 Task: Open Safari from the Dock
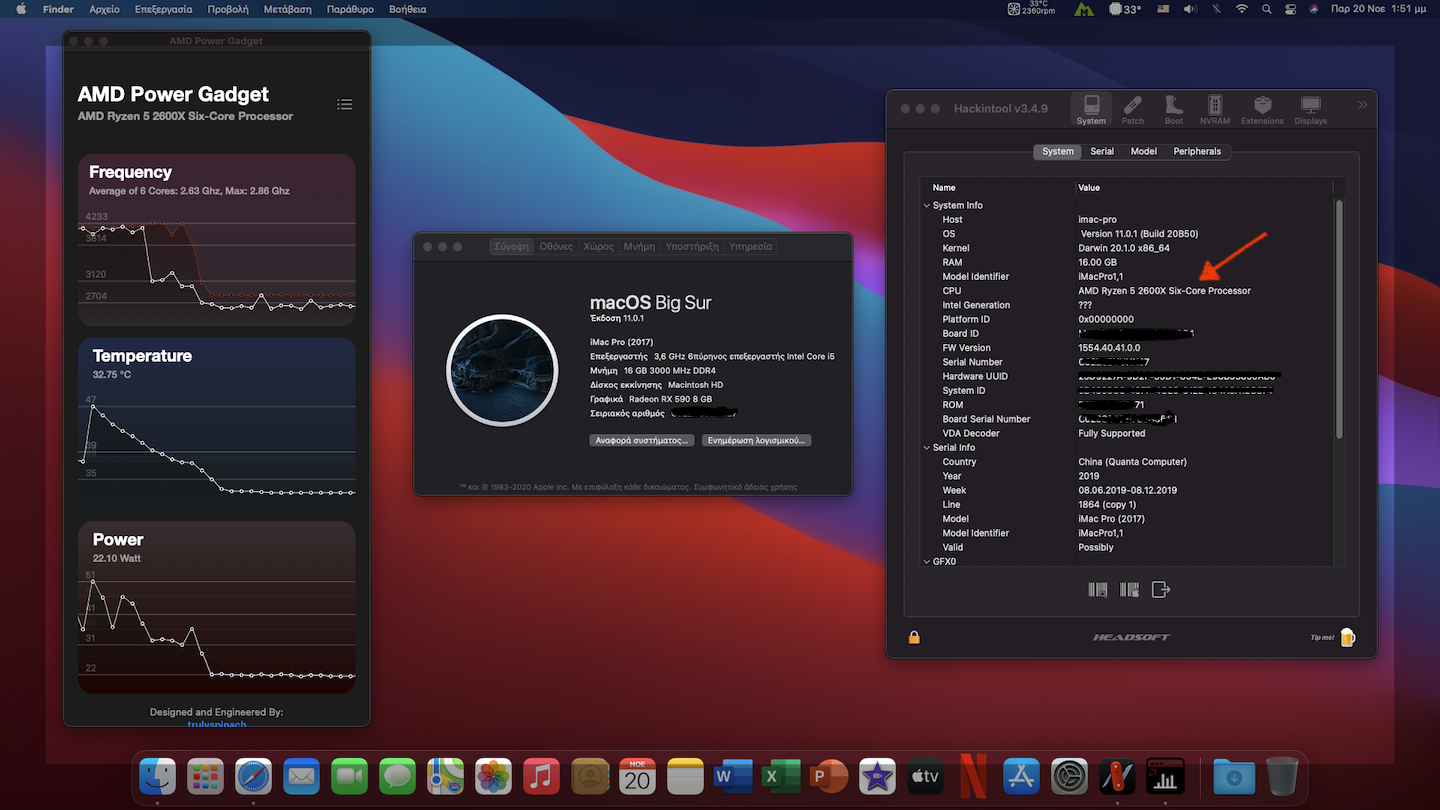[253, 775]
